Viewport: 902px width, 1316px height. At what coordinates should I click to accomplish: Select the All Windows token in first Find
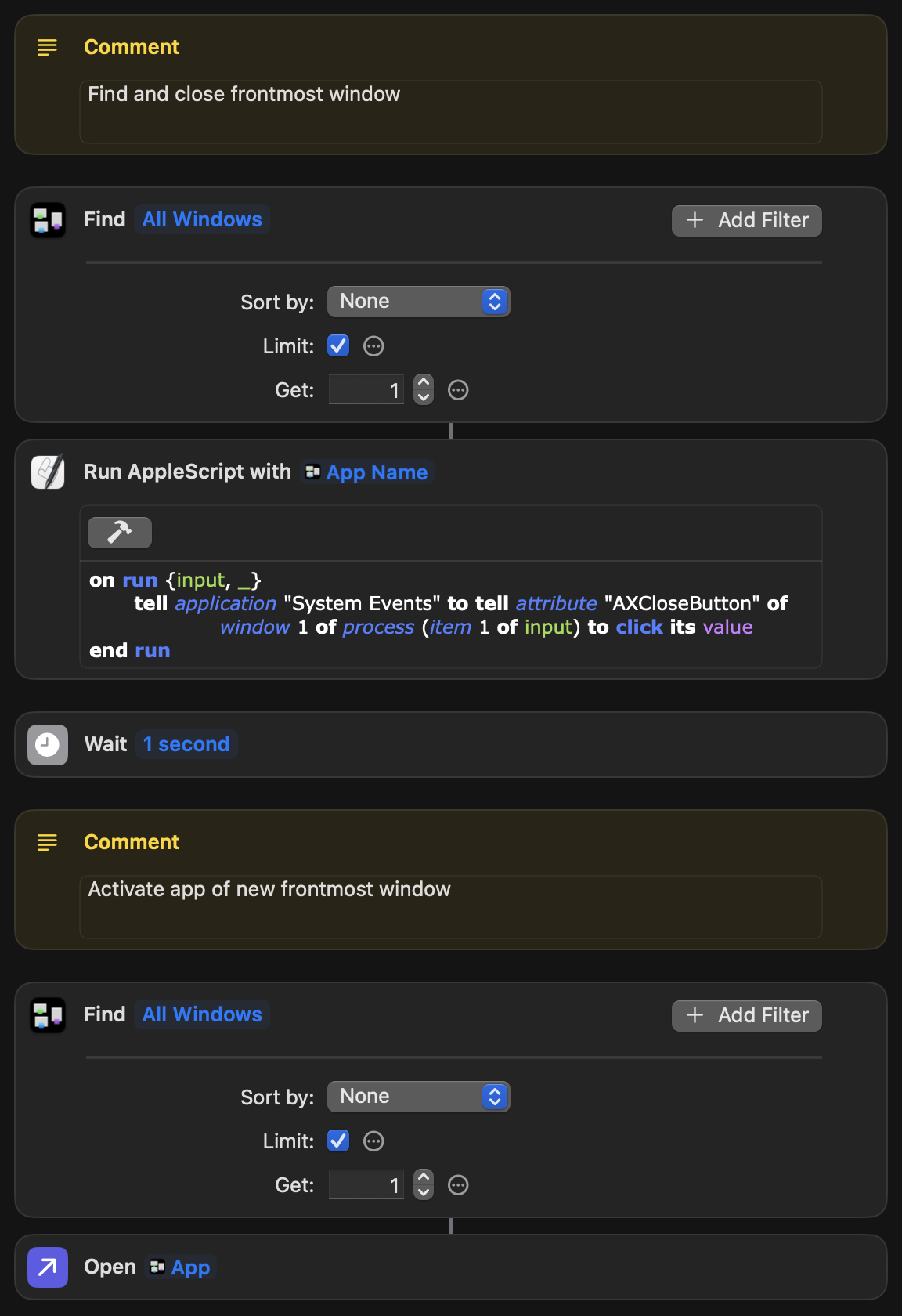pos(202,219)
